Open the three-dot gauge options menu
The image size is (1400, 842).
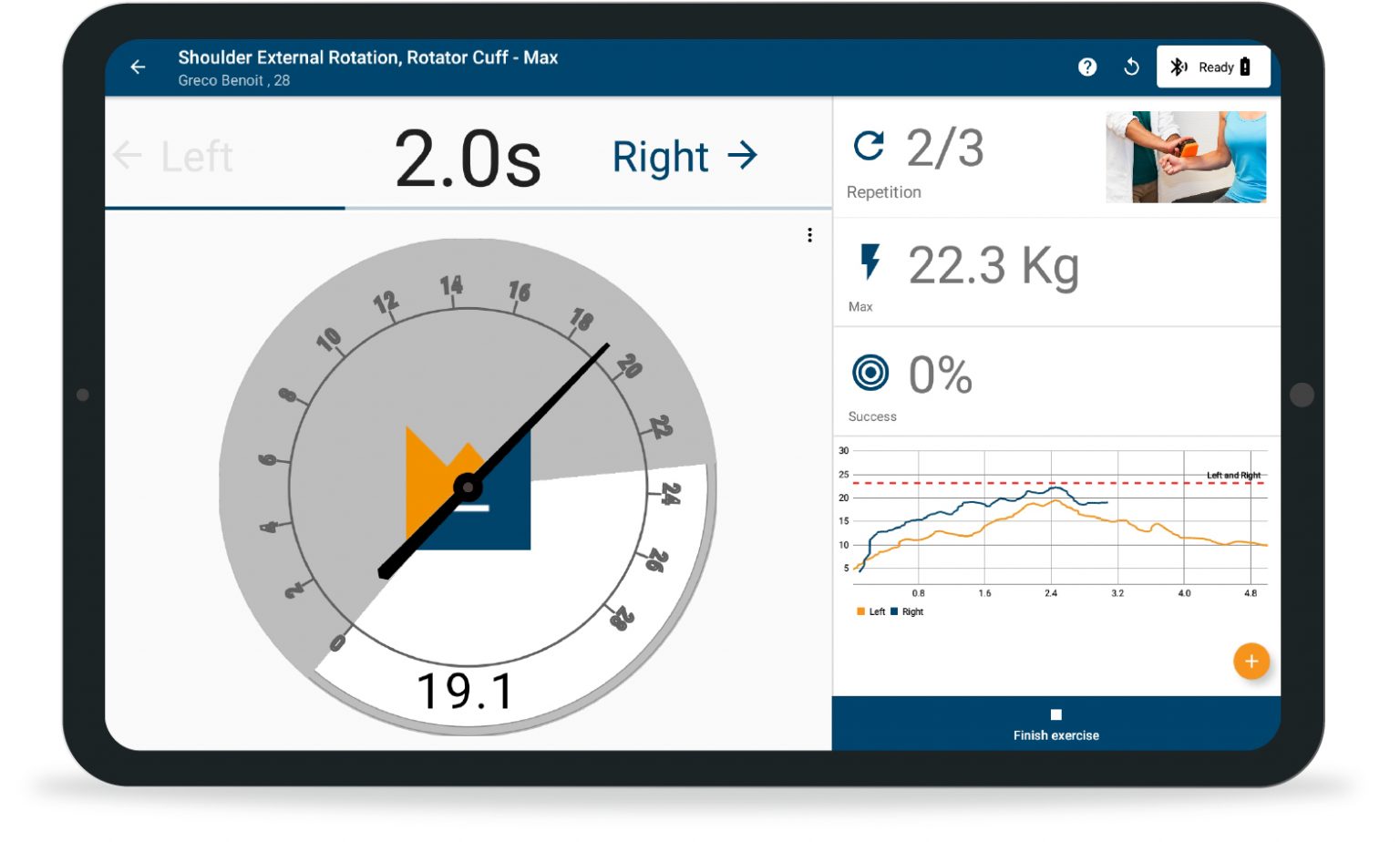[x=809, y=235]
